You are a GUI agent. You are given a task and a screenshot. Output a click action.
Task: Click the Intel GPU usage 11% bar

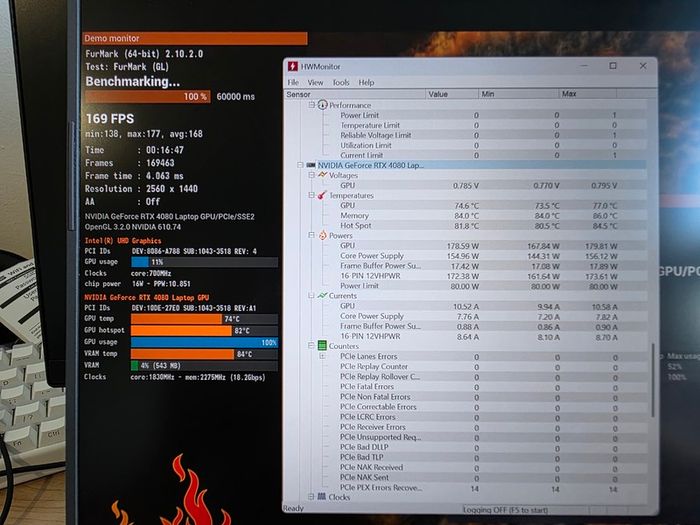coord(204,262)
